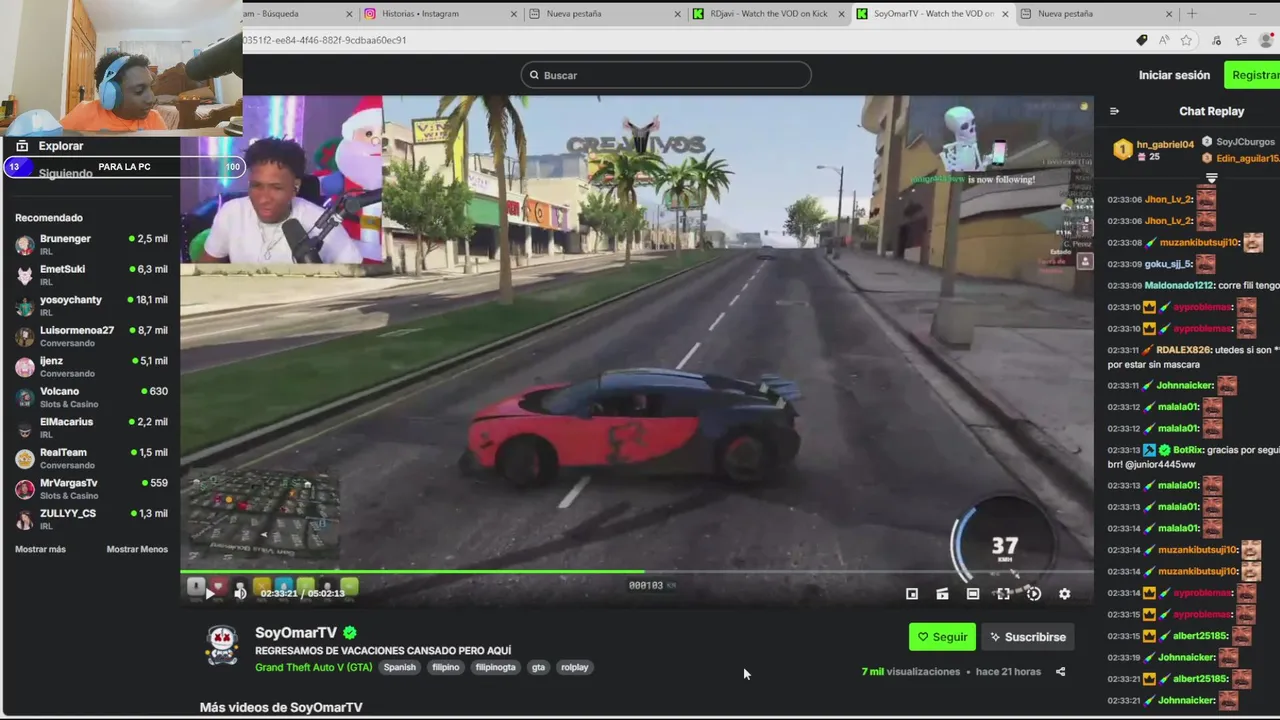The height and width of the screenshot is (720, 1280).
Task: Open the read aloud icon
Action: click(x=1164, y=40)
